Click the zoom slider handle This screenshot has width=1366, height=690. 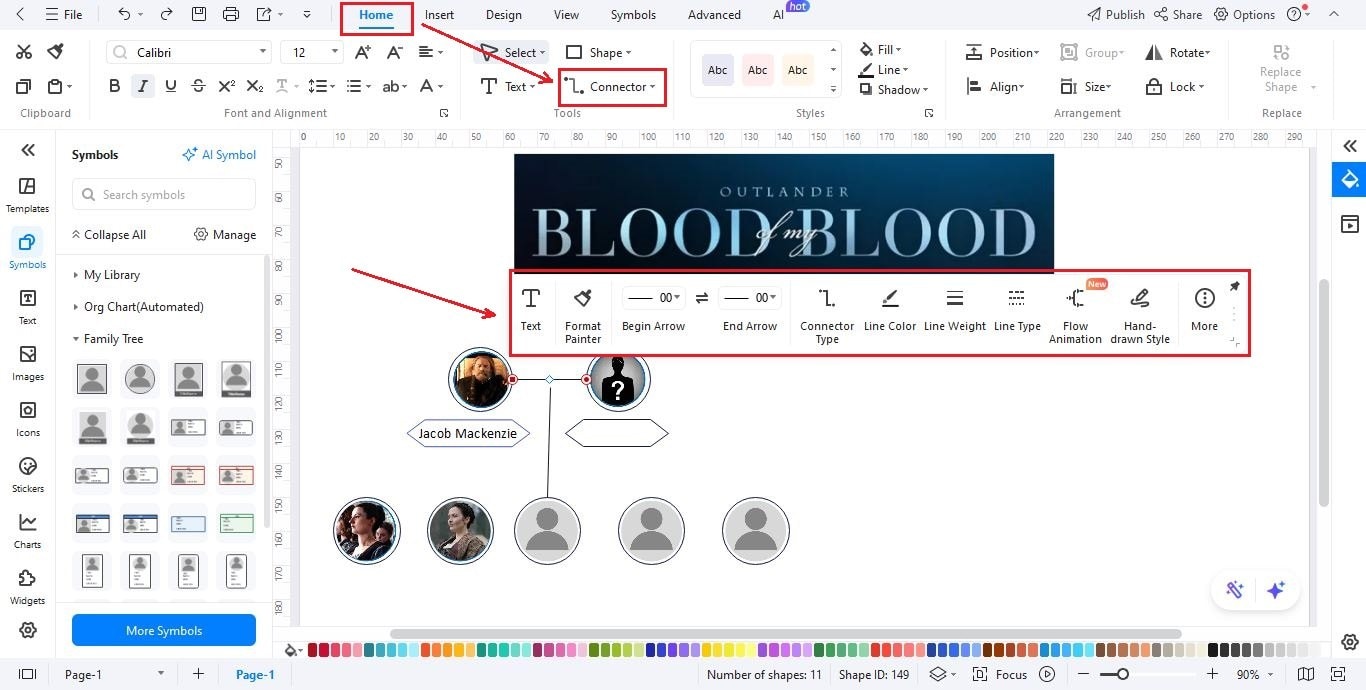tap(1123, 674)
